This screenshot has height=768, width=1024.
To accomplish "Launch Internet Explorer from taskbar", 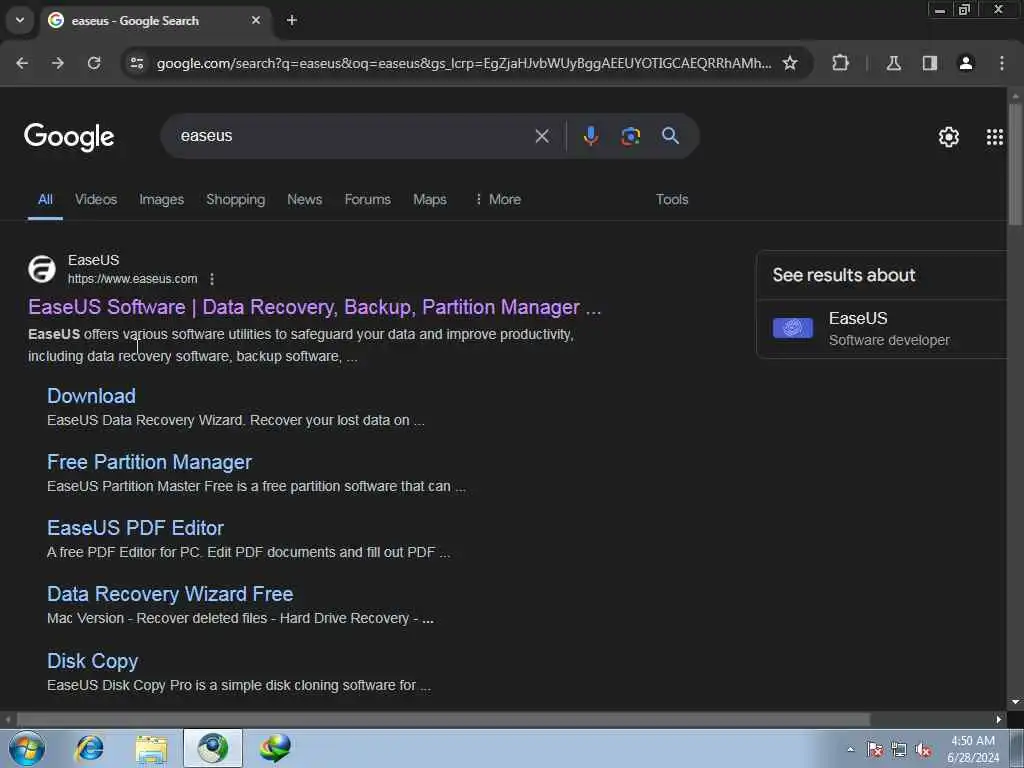I will click(89, 748).
